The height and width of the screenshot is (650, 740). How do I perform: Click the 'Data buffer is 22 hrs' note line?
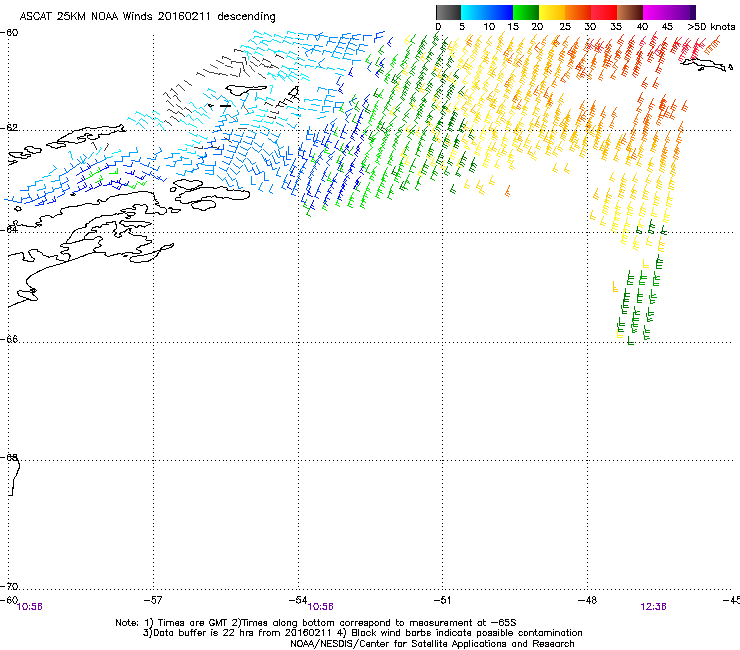(362, 633)
